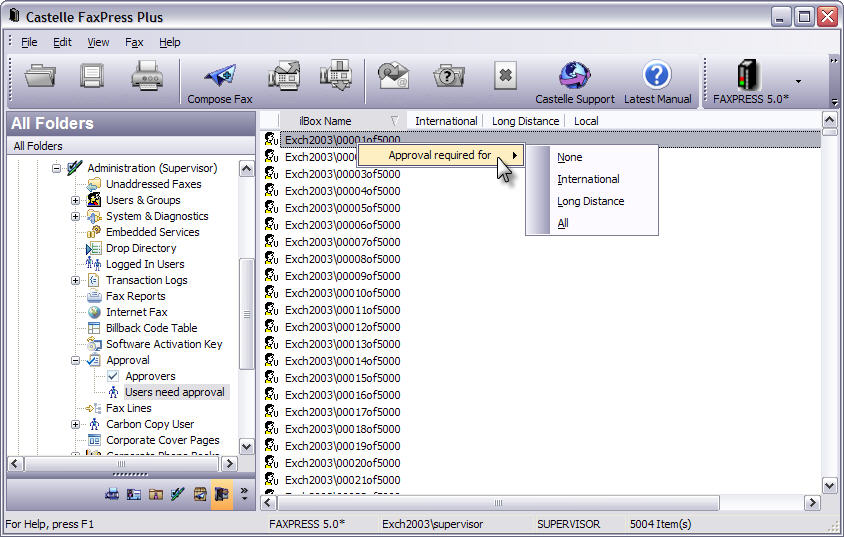Select Logged In Users tree item
Viewport: 844px width, 537px height.
click(x=145, y=264)
